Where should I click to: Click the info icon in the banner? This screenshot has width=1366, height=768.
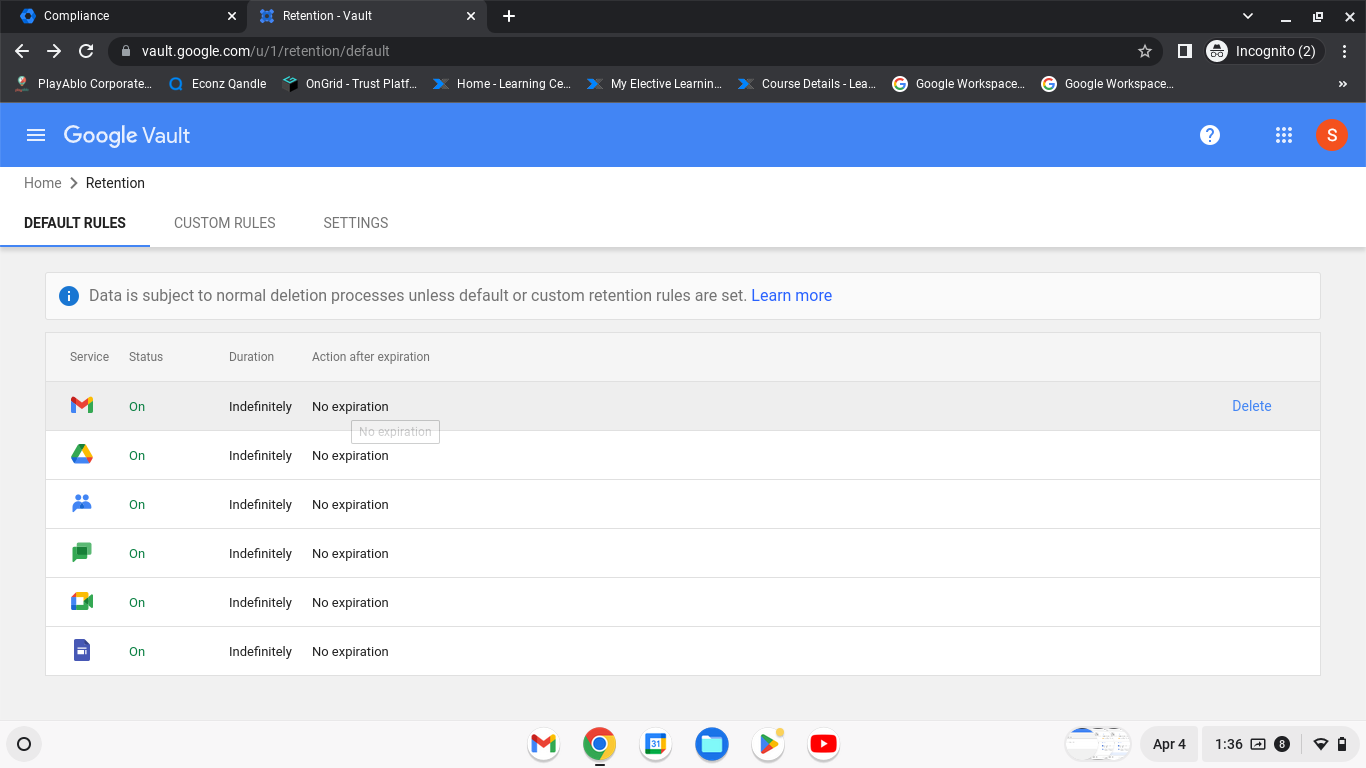pyautogui.click(x=68, y=296)
